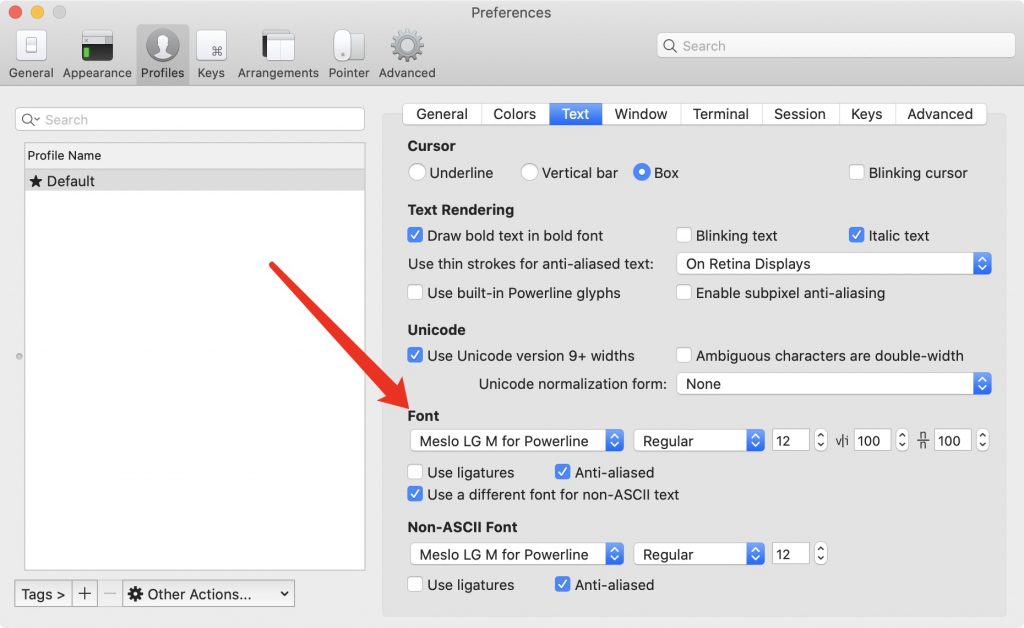Select Box cursor radio button

pyautogui.click(x=641, y=172)
